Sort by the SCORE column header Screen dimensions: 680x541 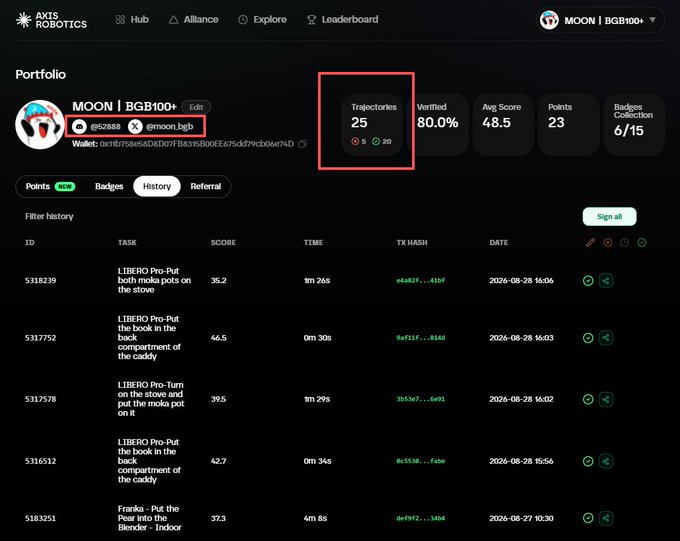223,243
